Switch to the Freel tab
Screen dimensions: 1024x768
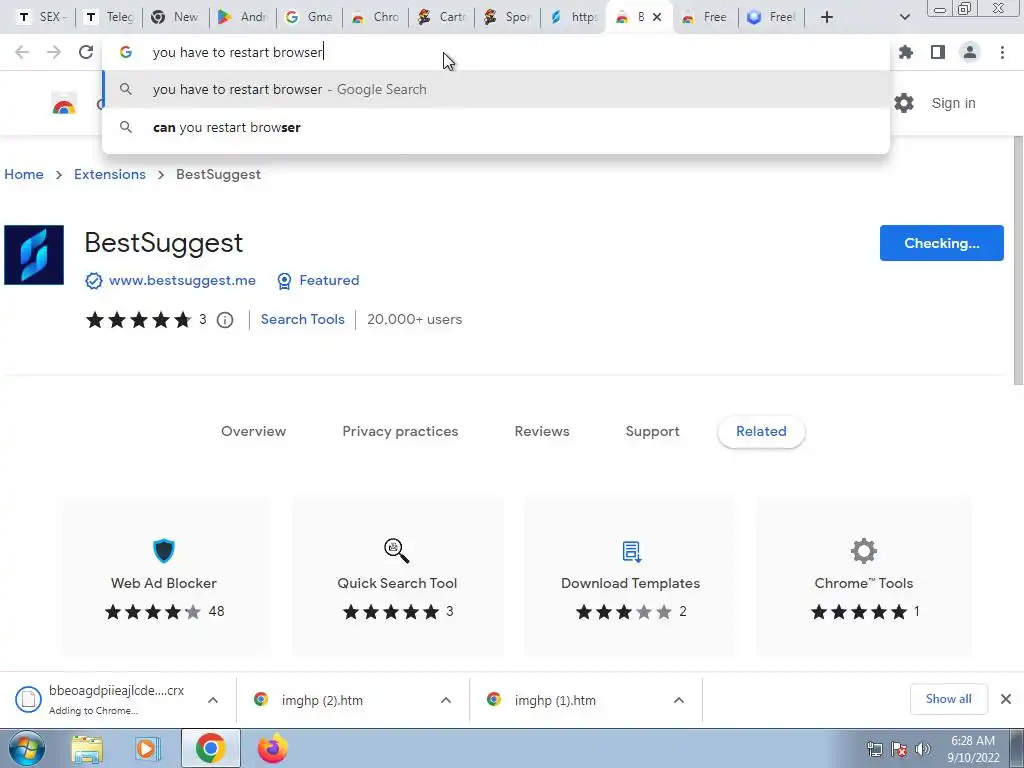coord(772,17)
